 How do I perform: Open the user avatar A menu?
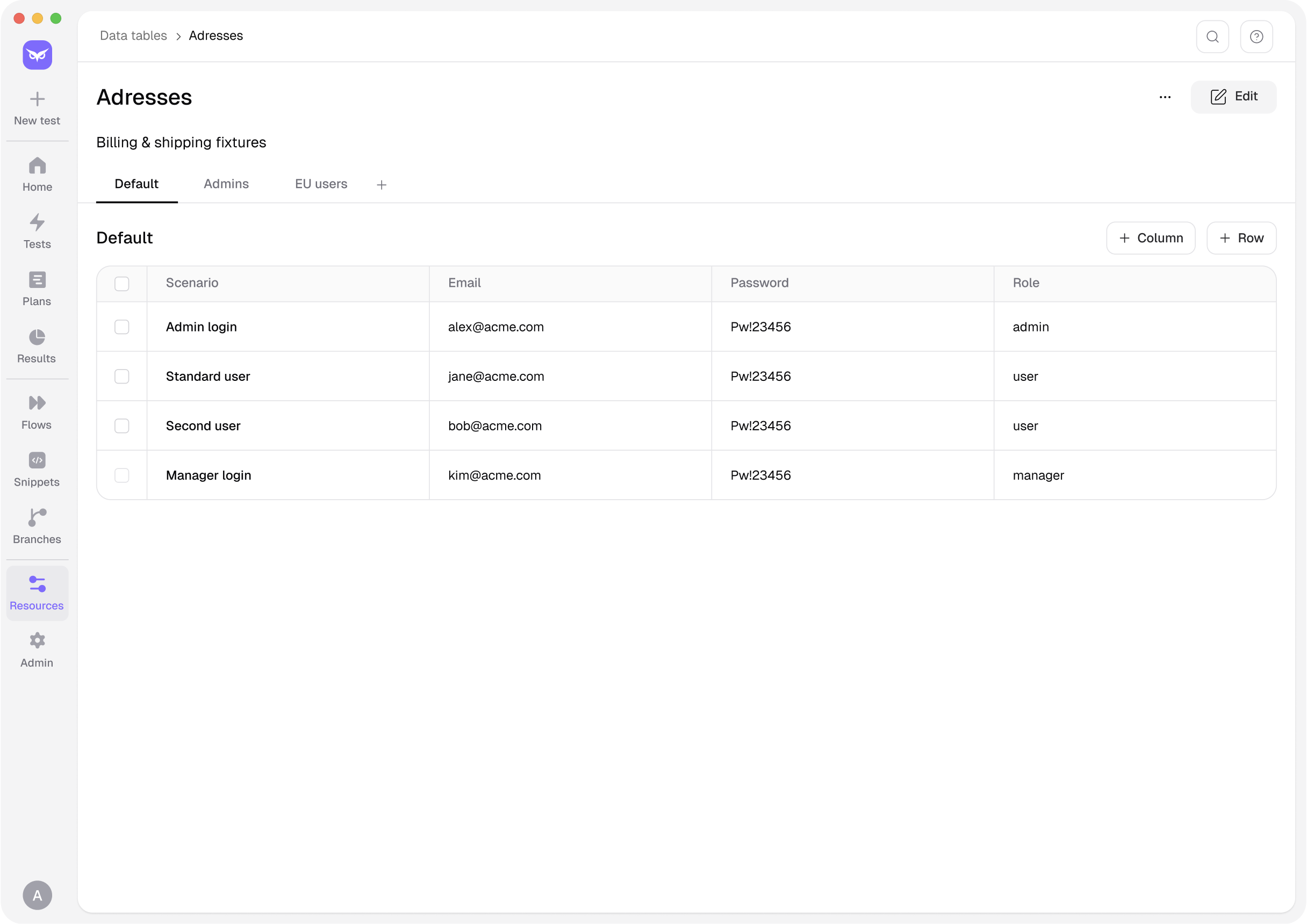coord(37,895)
